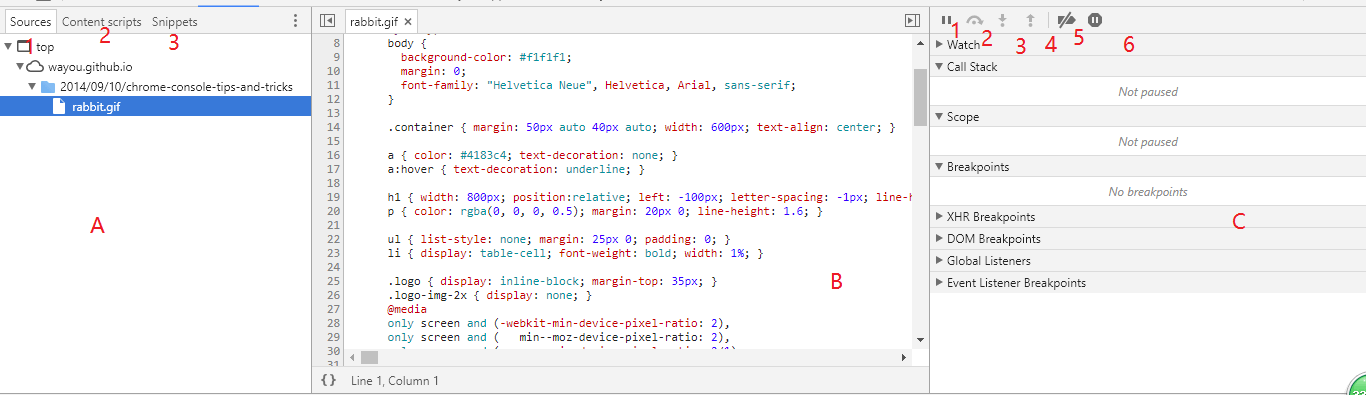1366x395 pixels.
Task: Click the step into function icon
Action: (x=1002, y=20)
